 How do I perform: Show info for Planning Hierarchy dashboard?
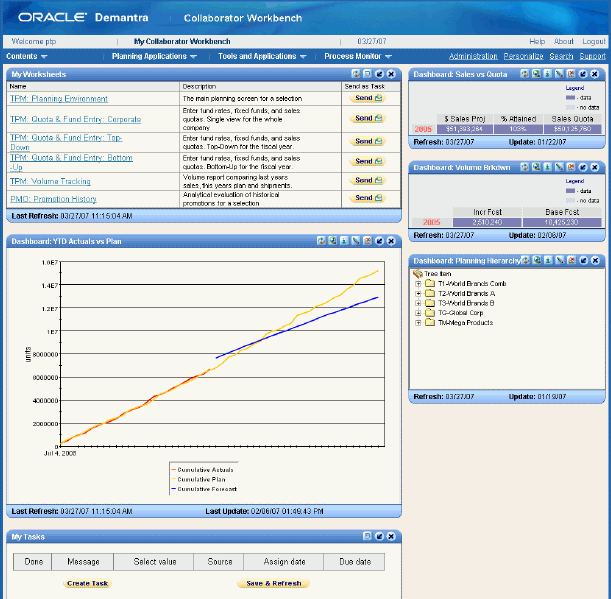pyautogui.click(x=548, y=260)
